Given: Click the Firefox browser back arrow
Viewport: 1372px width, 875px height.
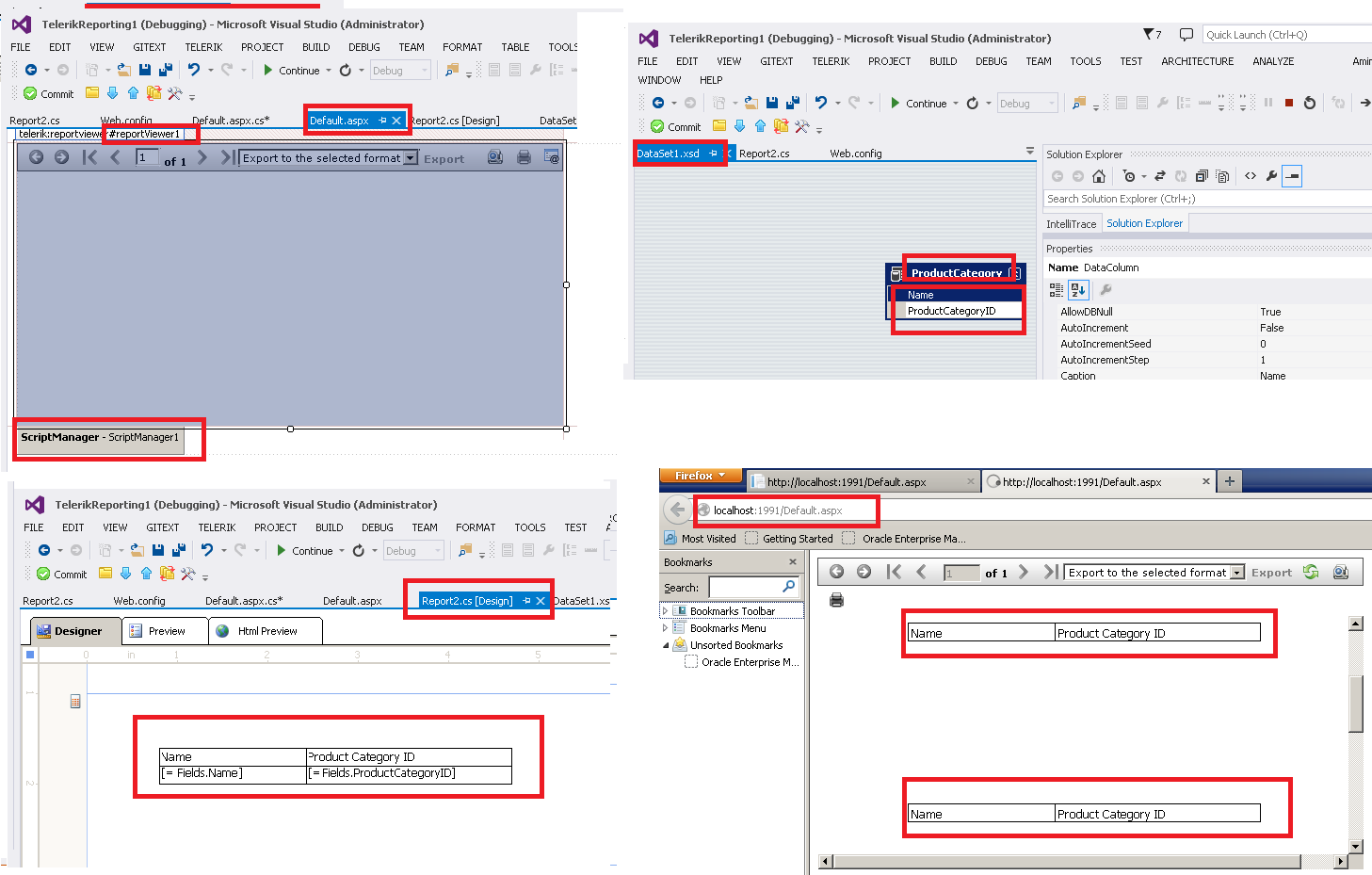Looking at the screenshot, I should tap(677, 510).
